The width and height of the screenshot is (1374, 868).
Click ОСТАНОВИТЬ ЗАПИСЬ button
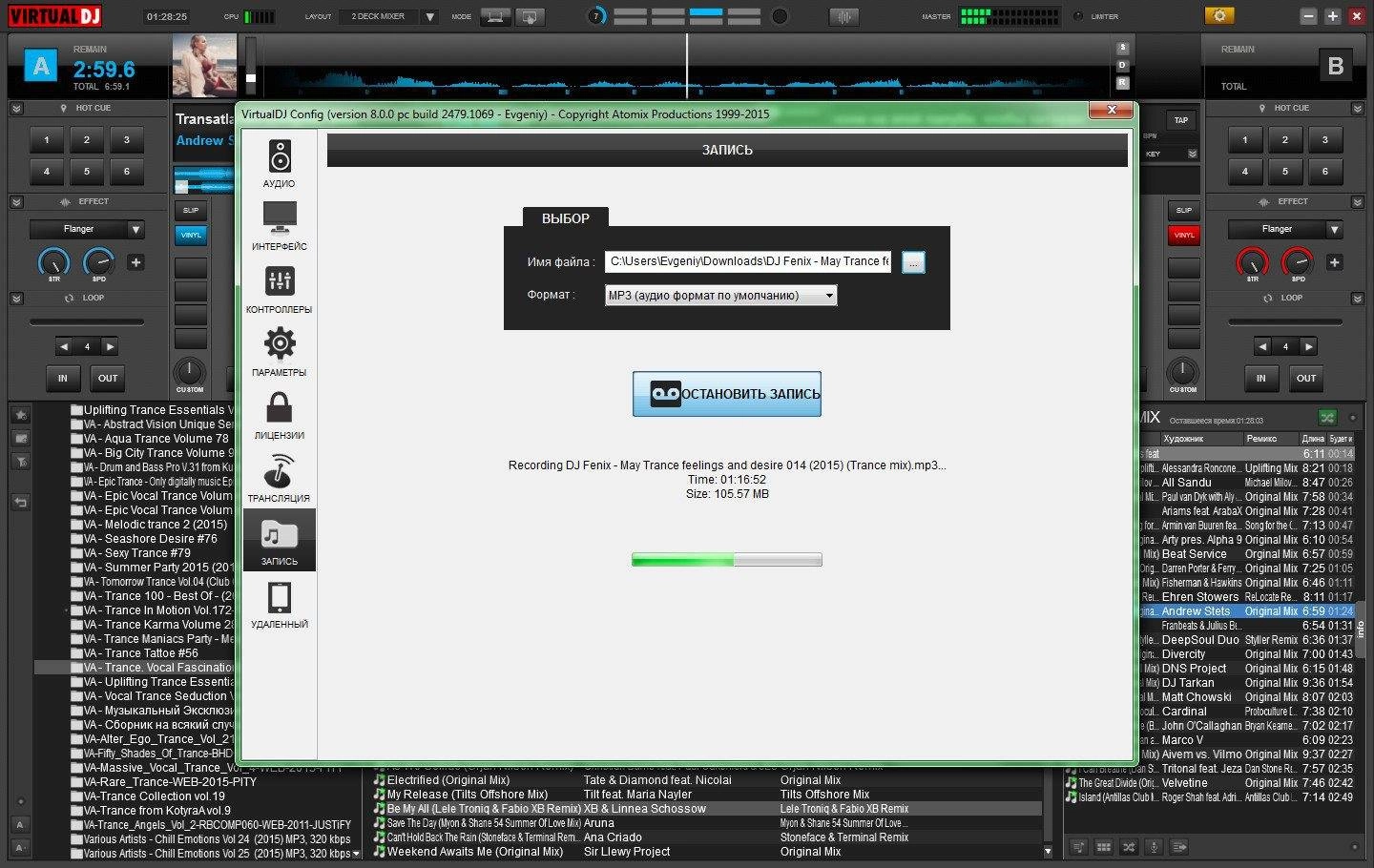726,394
